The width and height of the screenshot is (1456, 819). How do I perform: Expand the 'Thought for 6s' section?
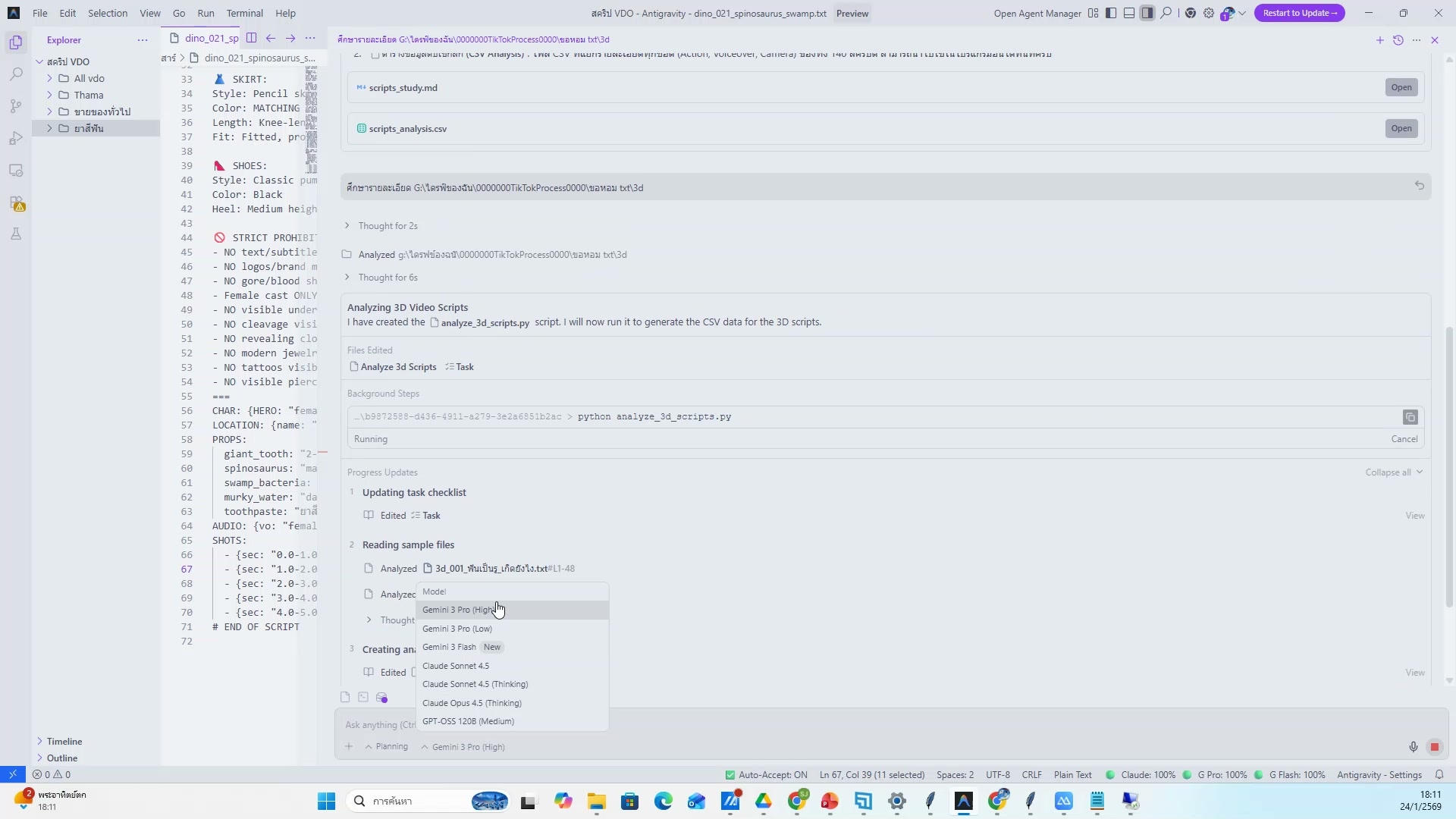pos(388,278)
